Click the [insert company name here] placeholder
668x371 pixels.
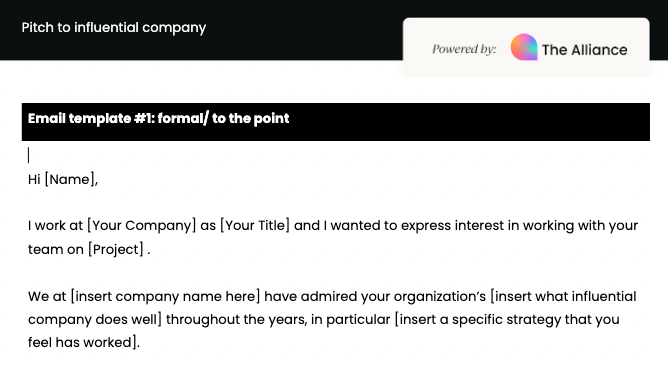(x=165, y=296)
